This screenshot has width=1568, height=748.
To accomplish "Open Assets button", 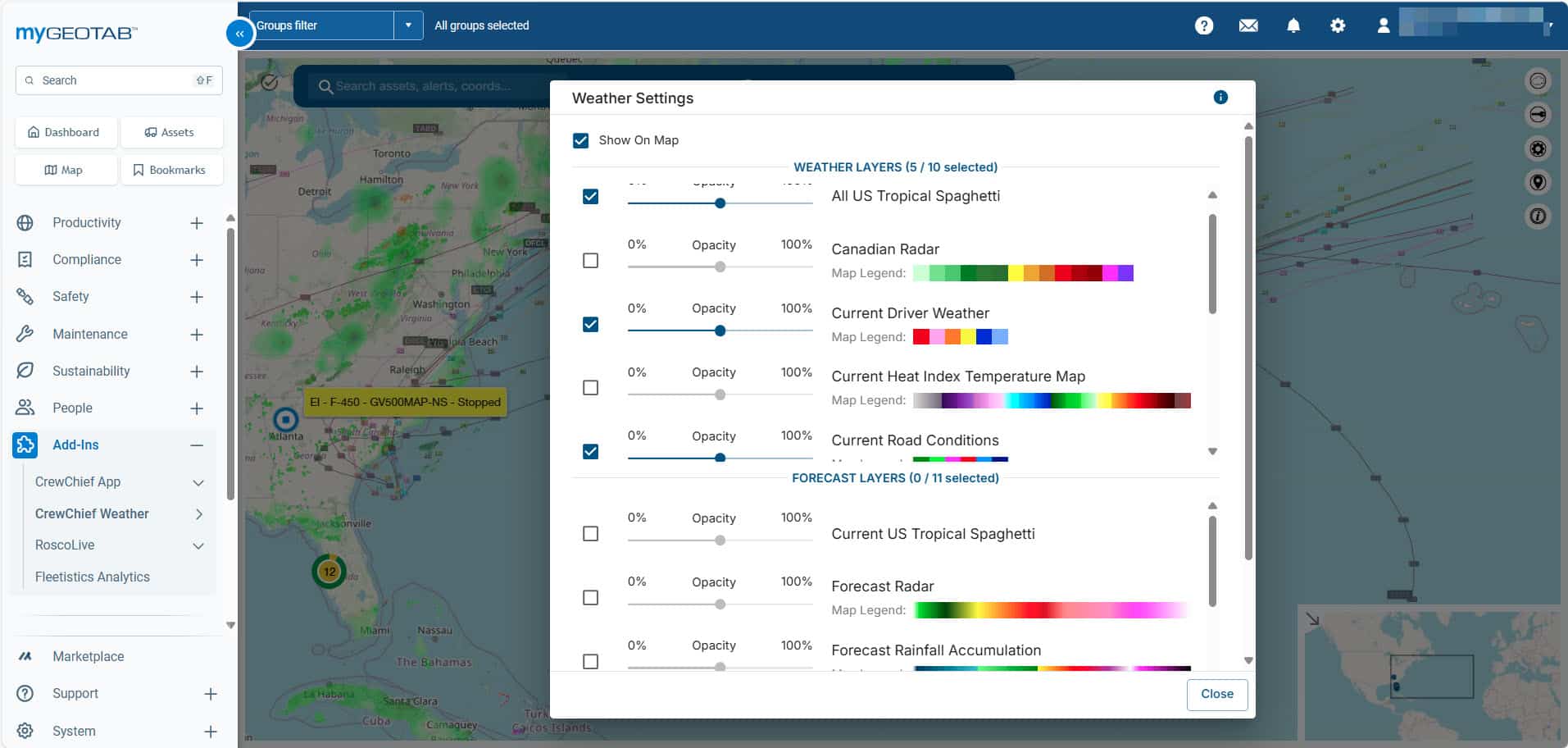I will pos(171,132).
